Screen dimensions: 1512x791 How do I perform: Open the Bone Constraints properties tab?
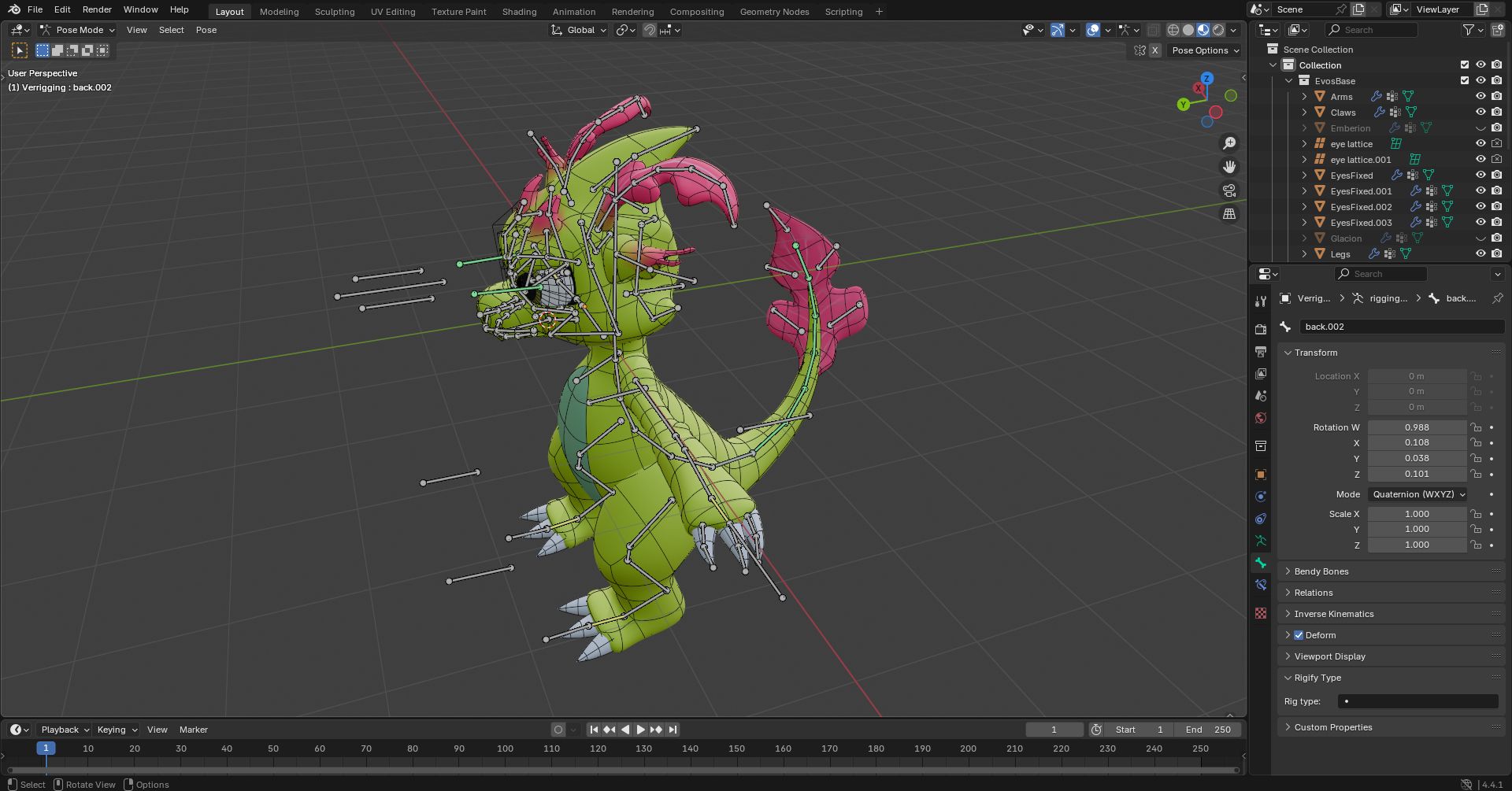(1261, 585)
